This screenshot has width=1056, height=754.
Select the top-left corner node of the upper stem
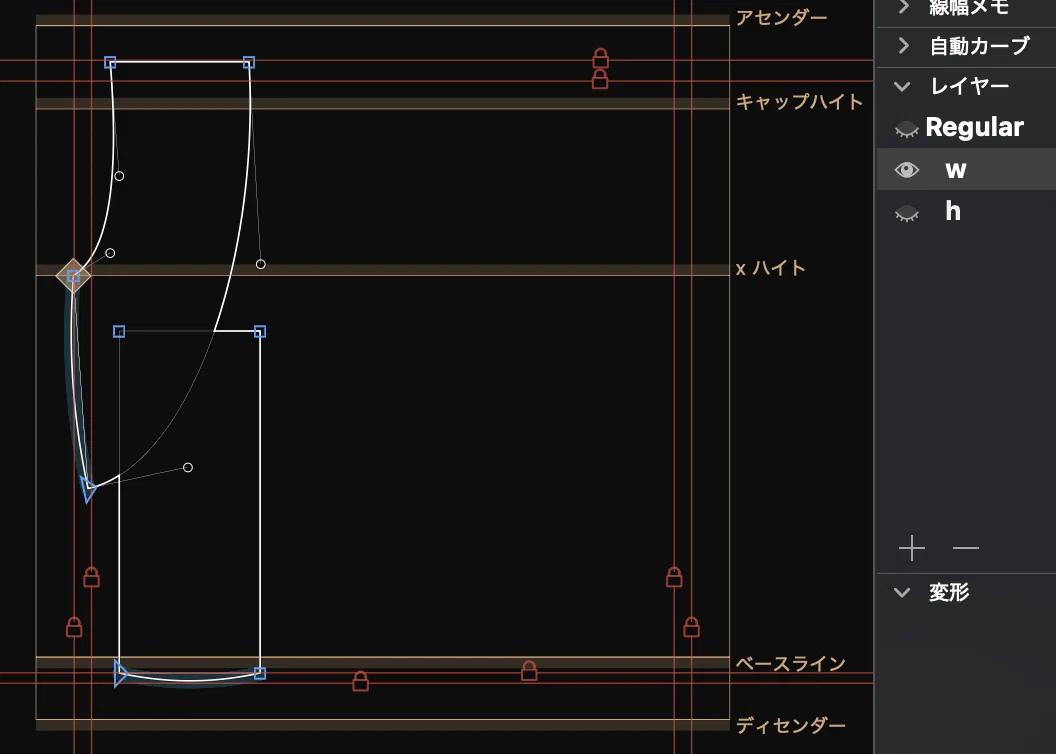(110, 63)
